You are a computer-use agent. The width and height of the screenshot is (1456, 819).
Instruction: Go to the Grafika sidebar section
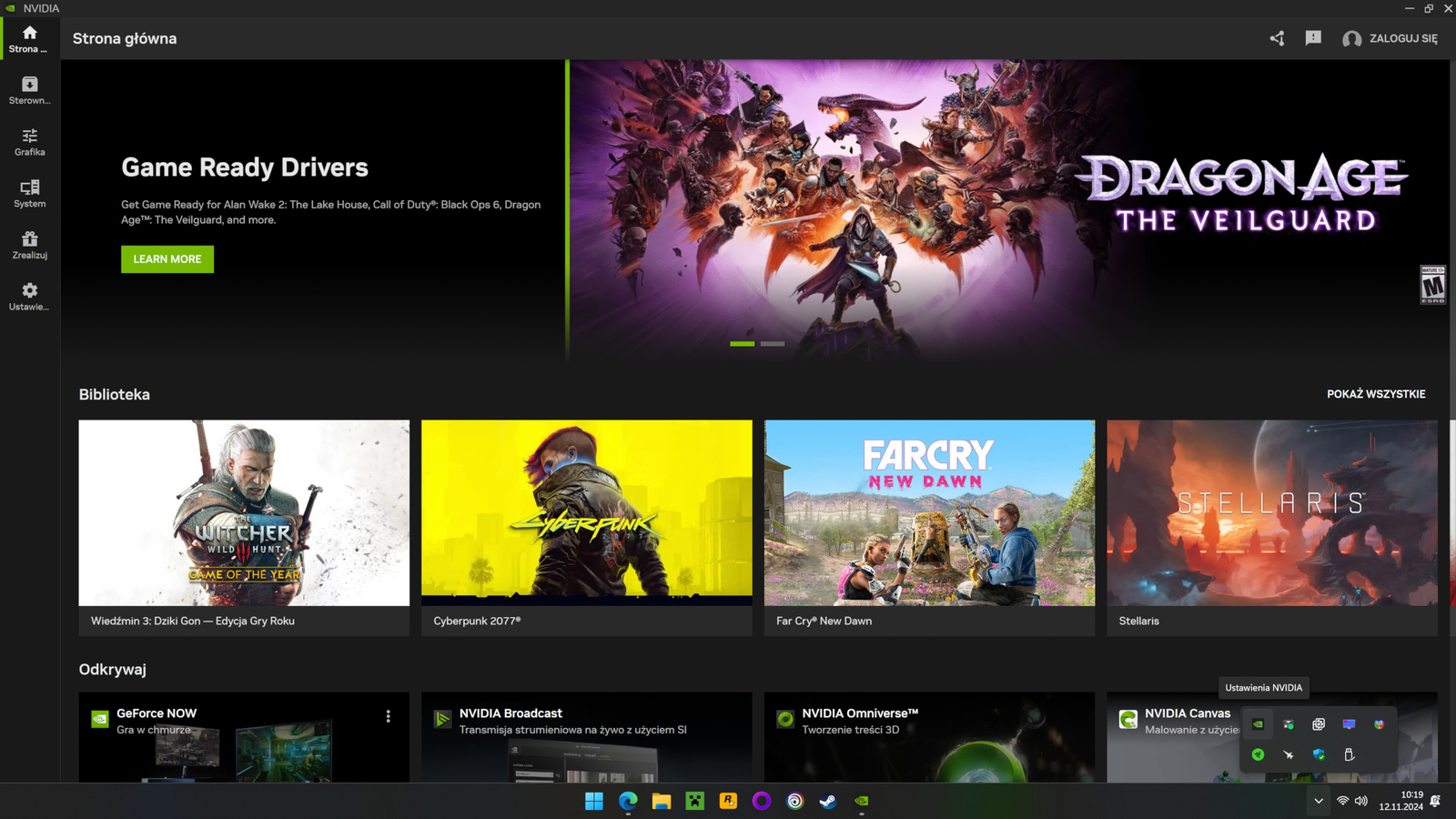click(x=29, y=142)
